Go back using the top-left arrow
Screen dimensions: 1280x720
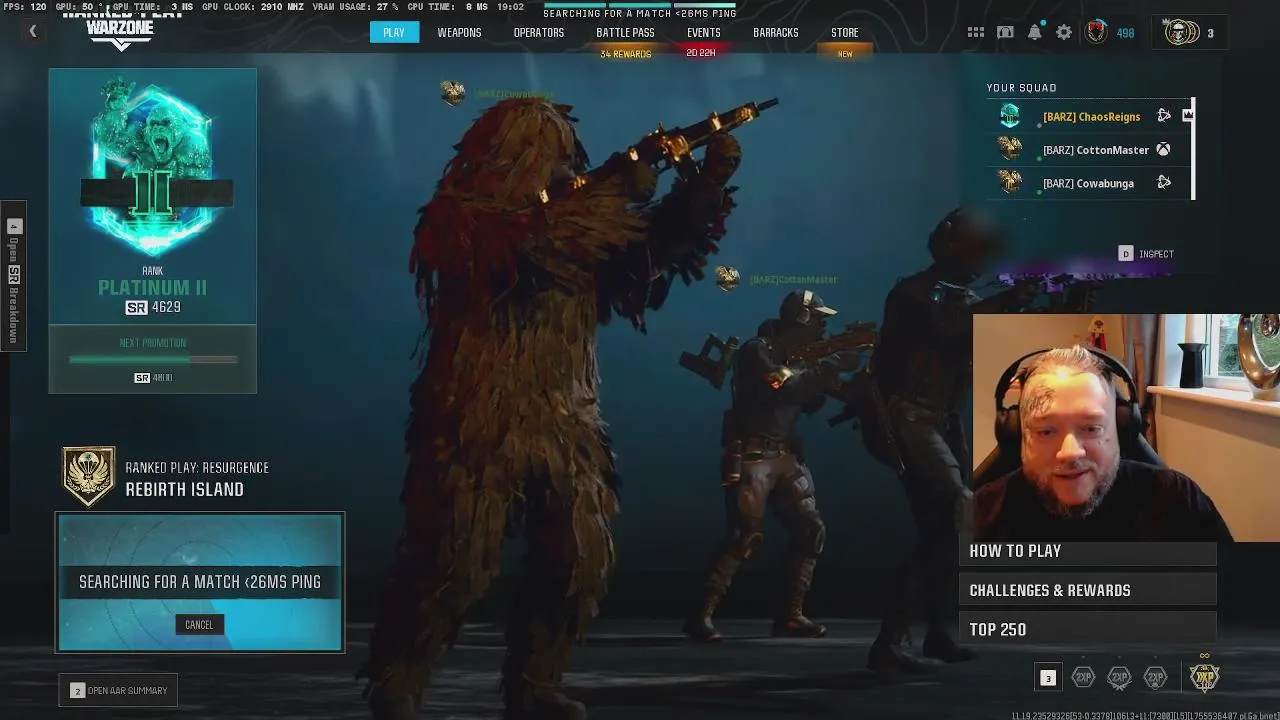(x=32, y=32)
